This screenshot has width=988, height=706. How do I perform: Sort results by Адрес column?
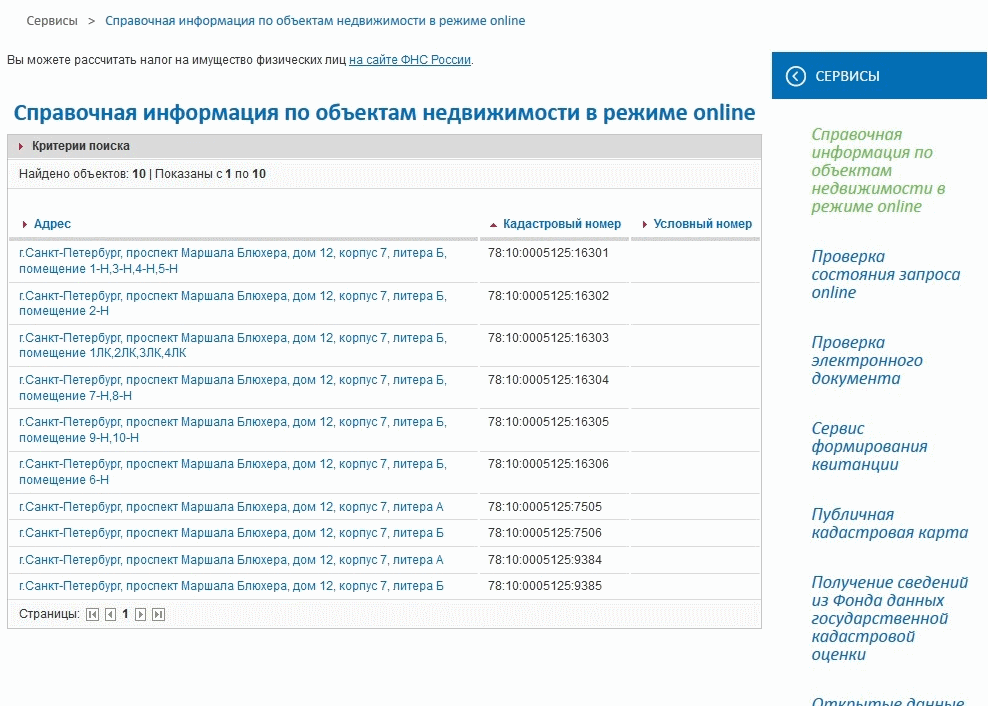52,224
